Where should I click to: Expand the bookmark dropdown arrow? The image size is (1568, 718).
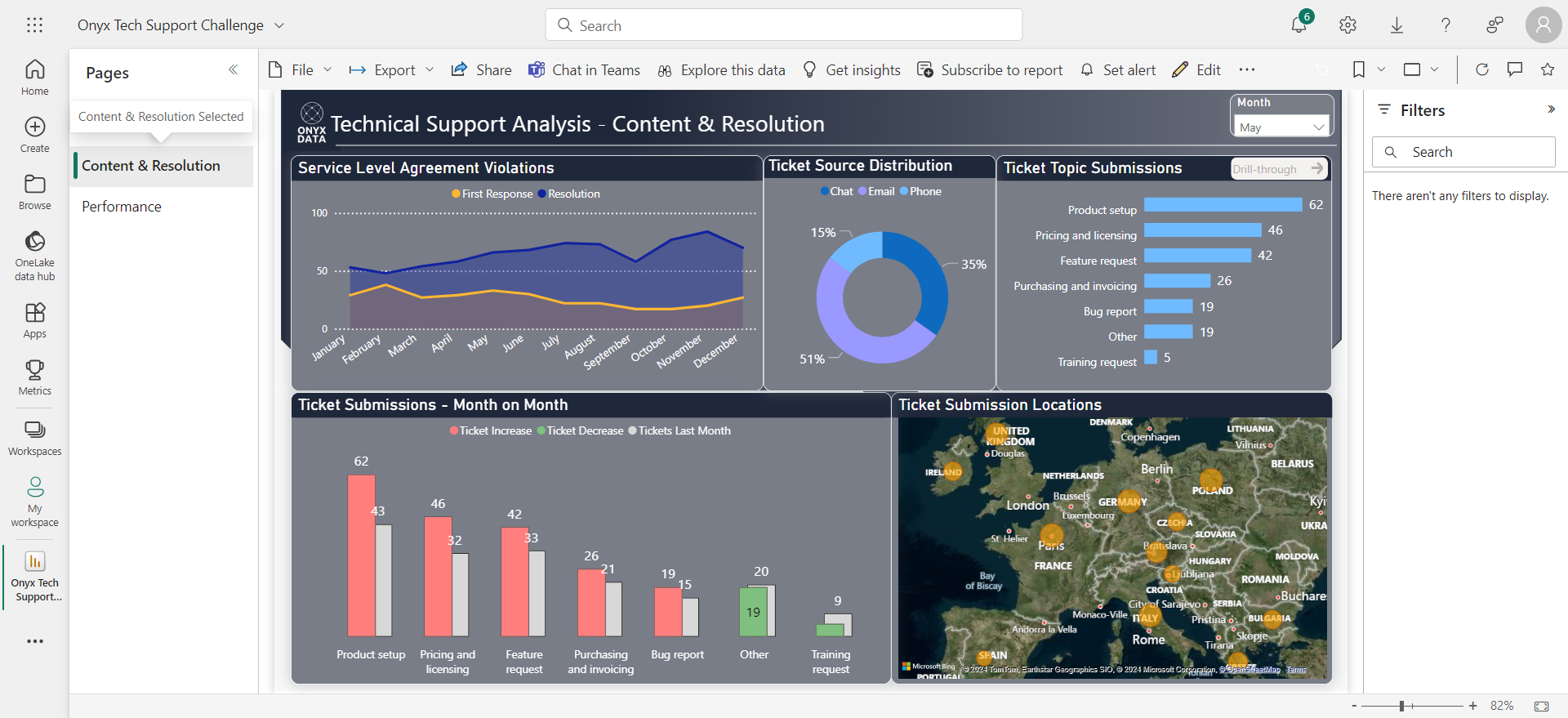tap(1381, 69)
